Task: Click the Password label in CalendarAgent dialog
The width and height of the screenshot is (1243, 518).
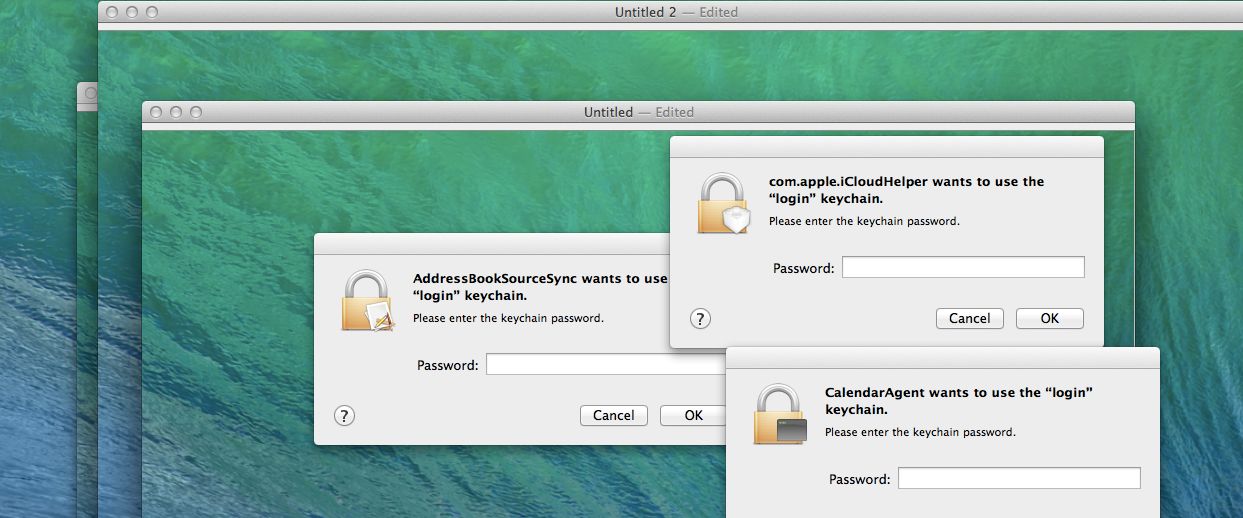Action: (x=860, y=479)
